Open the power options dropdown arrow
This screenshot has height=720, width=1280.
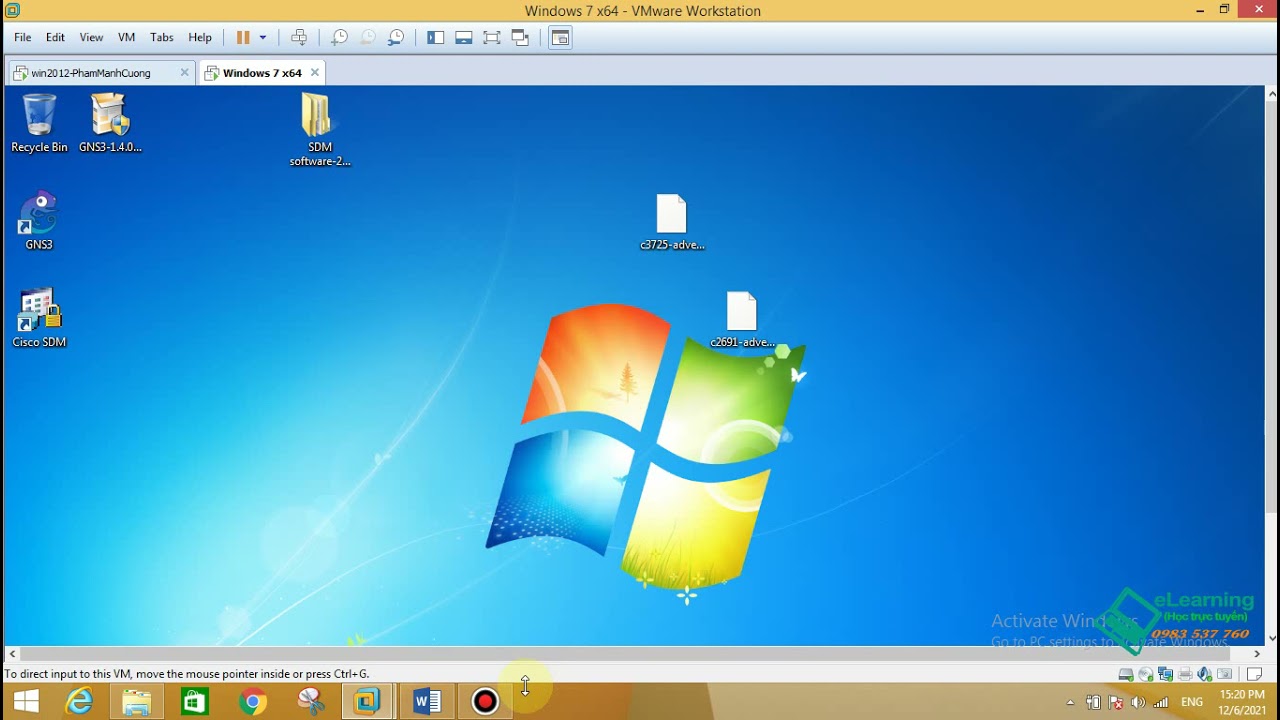263,37
